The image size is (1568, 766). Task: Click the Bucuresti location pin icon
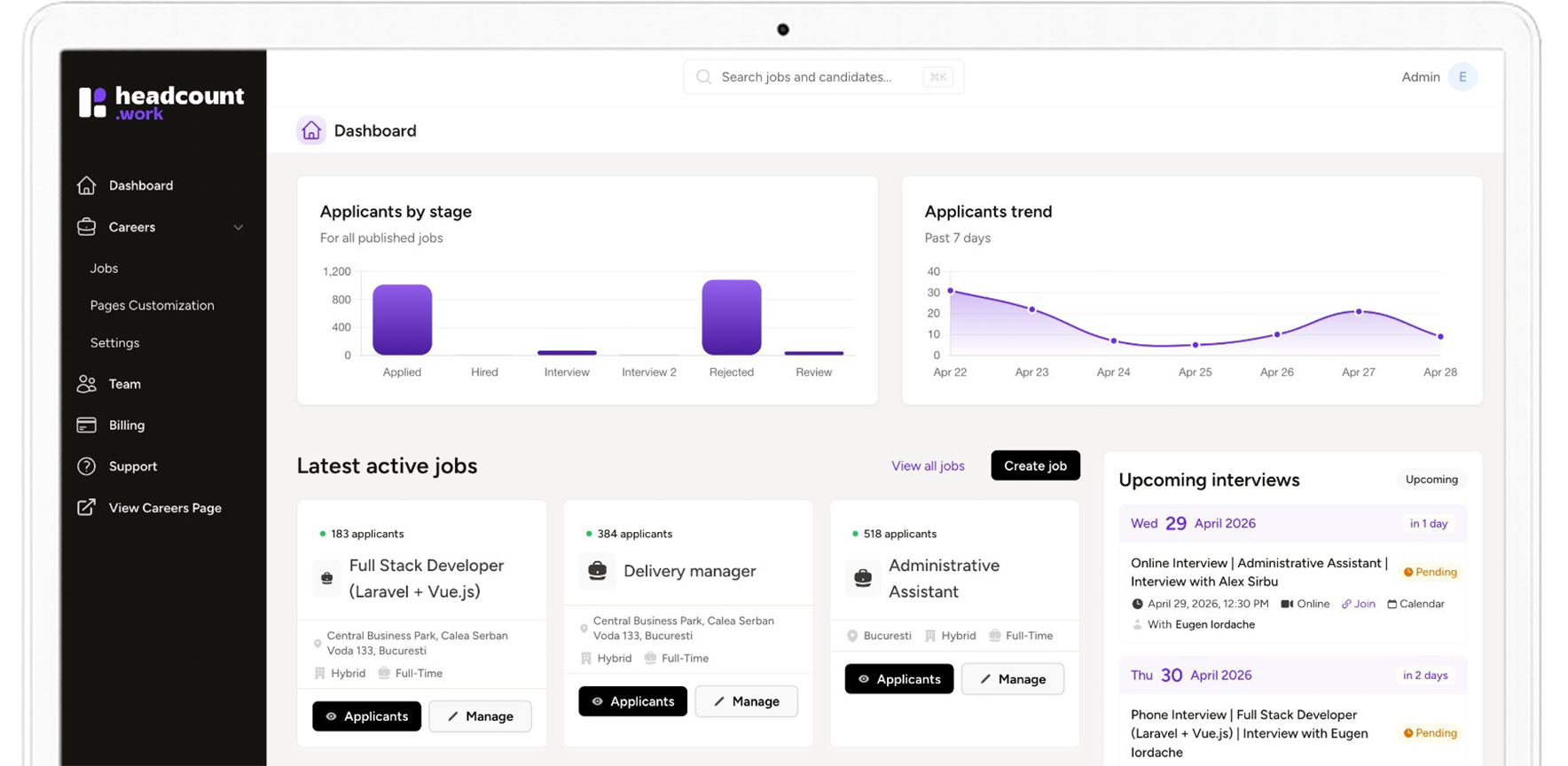tap(852, 636)
